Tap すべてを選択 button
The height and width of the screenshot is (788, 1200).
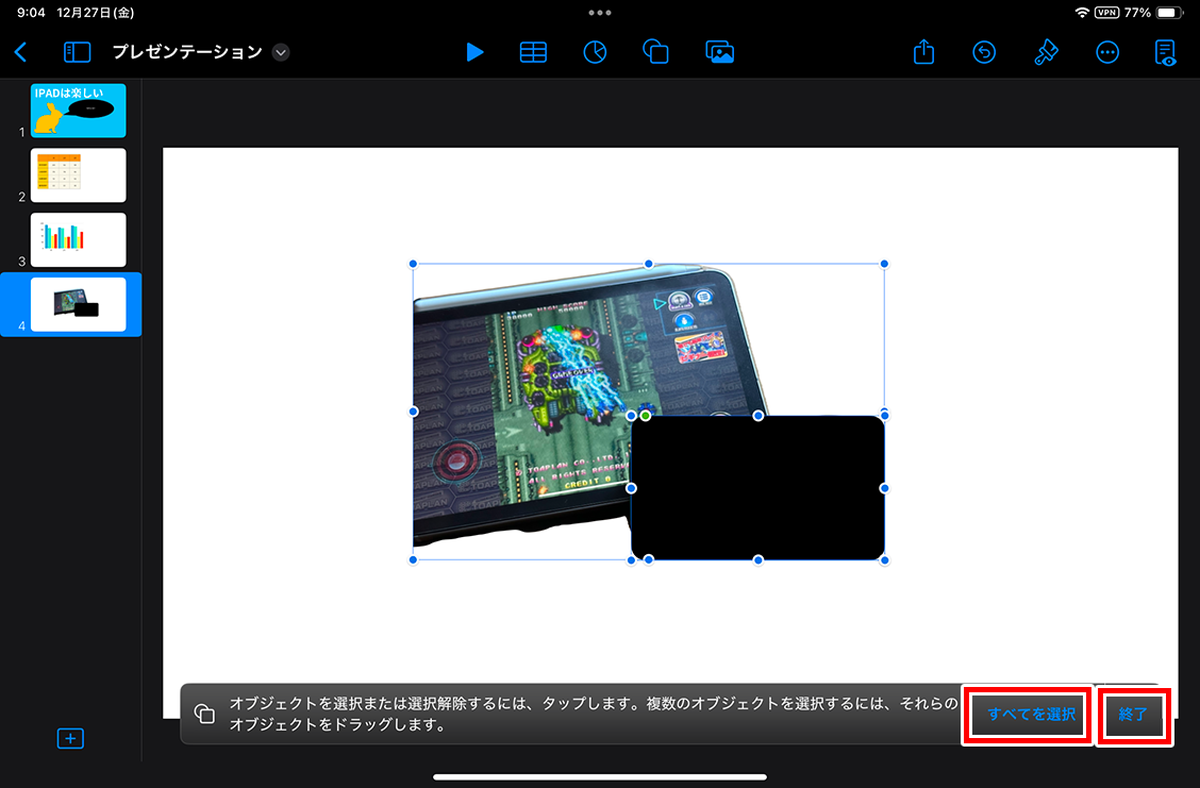pos(1031,714)
